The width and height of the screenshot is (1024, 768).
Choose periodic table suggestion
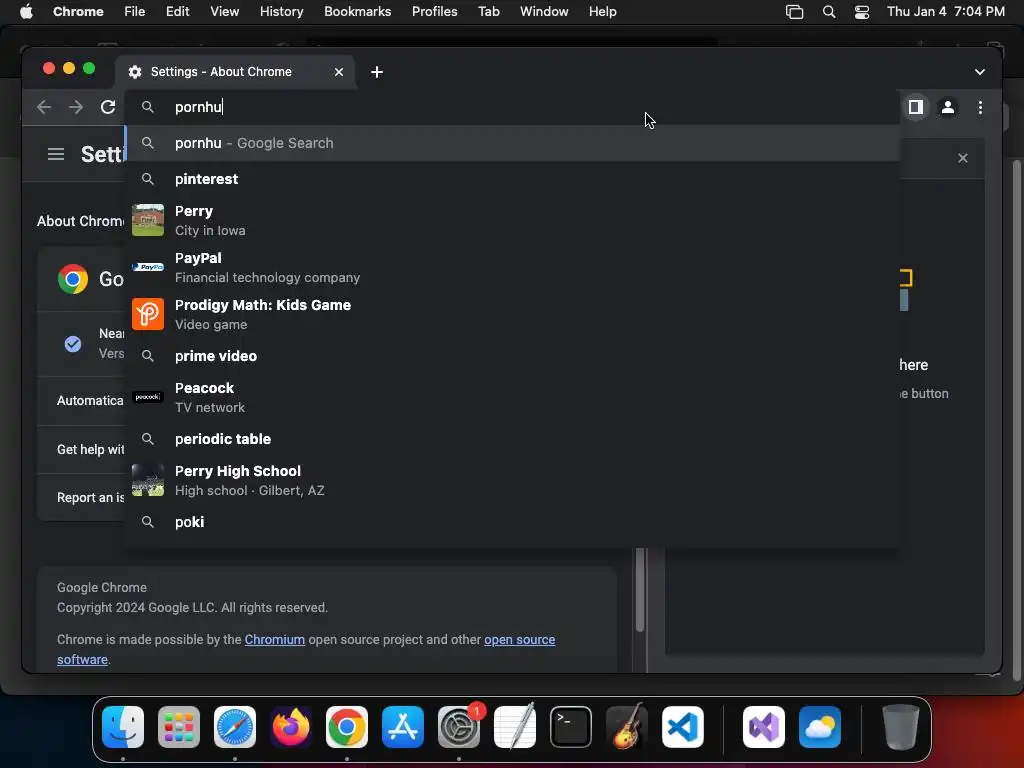pos(513,439)
